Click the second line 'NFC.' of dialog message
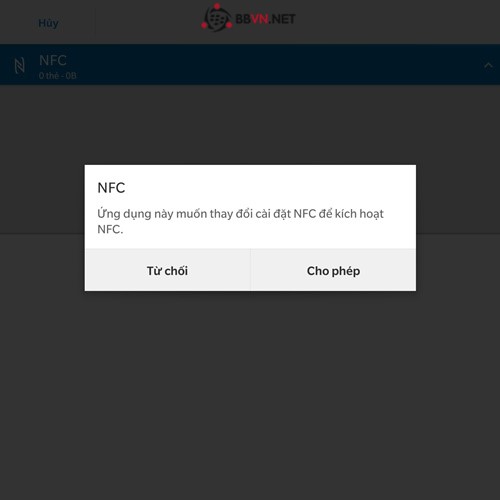This screenshot has width=500, height=500. [x=110, y=229]
